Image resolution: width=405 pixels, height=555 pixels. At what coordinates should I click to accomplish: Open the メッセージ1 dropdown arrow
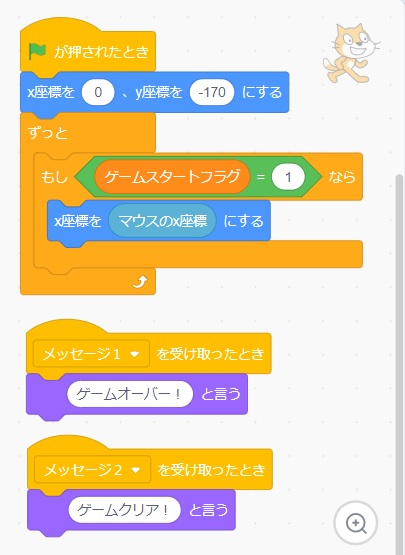coord(135,354)
